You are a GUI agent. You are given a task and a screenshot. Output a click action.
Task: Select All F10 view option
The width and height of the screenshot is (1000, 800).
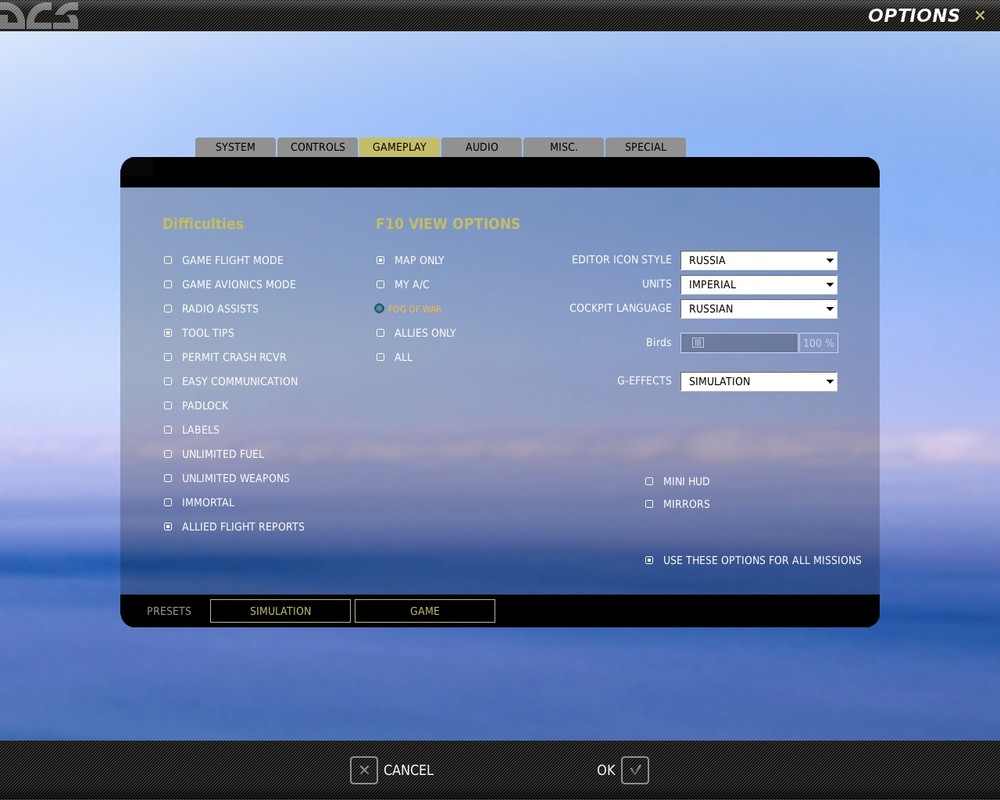[380, 357]
